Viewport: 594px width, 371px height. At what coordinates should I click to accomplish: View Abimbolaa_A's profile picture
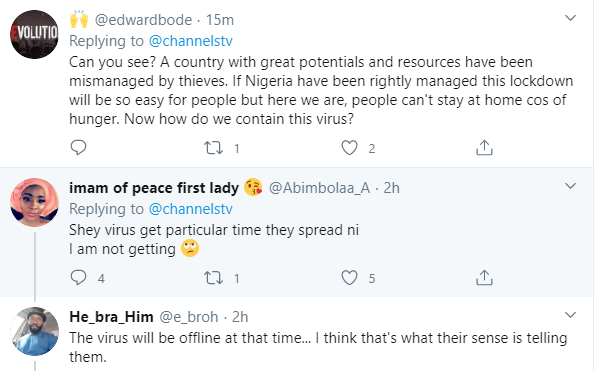pyautogui.click(x=34, y=202)
